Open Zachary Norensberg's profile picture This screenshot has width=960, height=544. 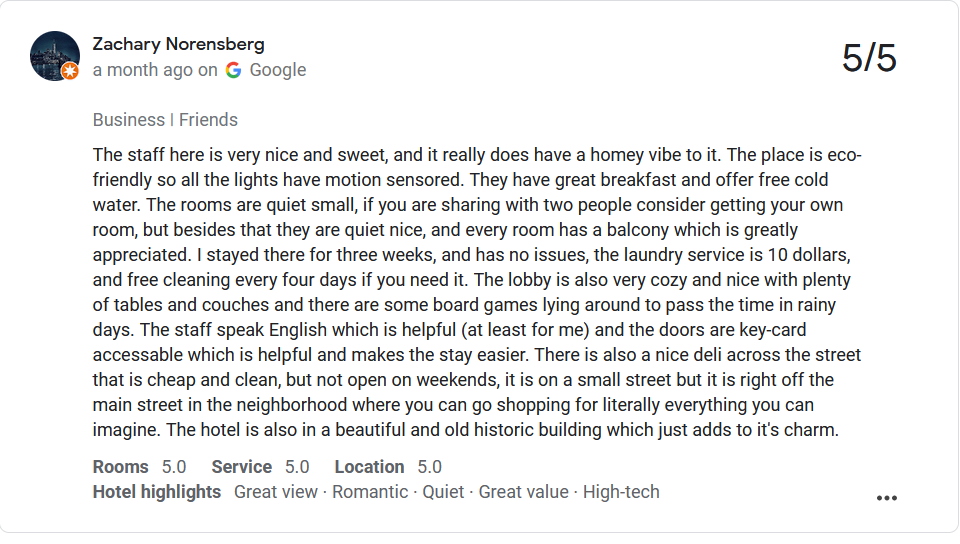54,55
